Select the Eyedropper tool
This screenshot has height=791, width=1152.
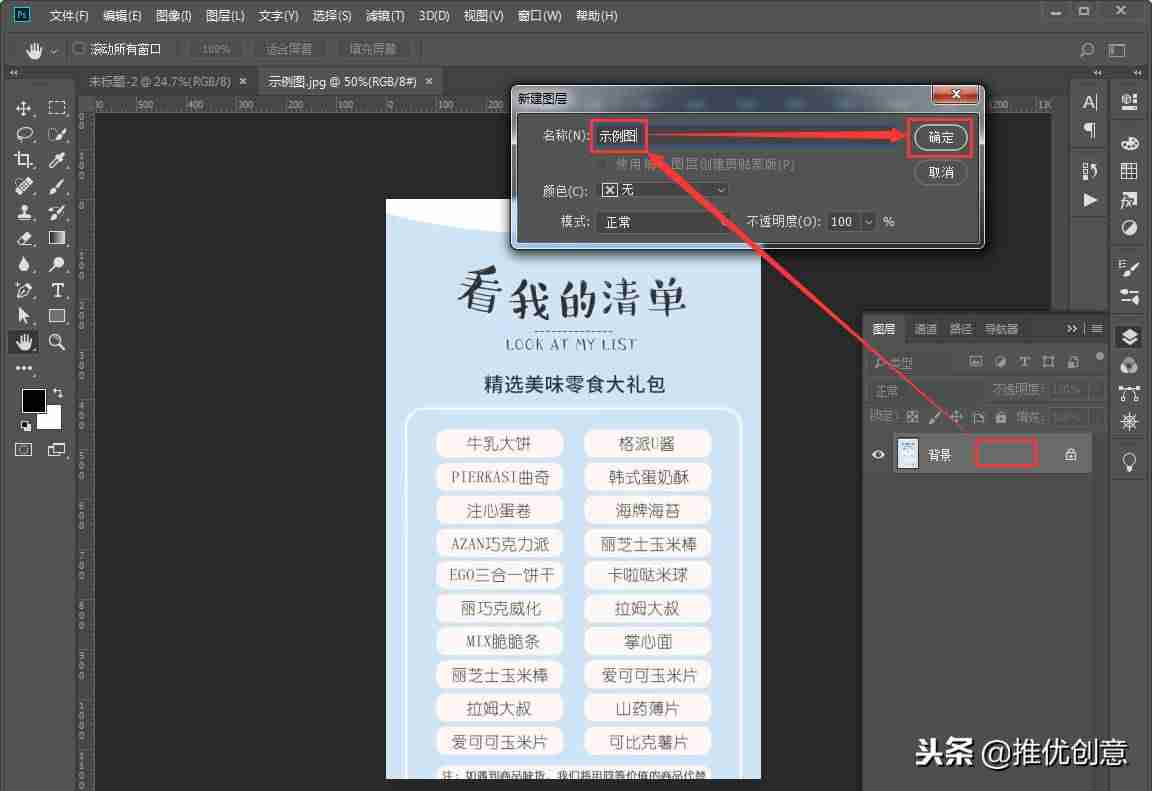point(57,160)
